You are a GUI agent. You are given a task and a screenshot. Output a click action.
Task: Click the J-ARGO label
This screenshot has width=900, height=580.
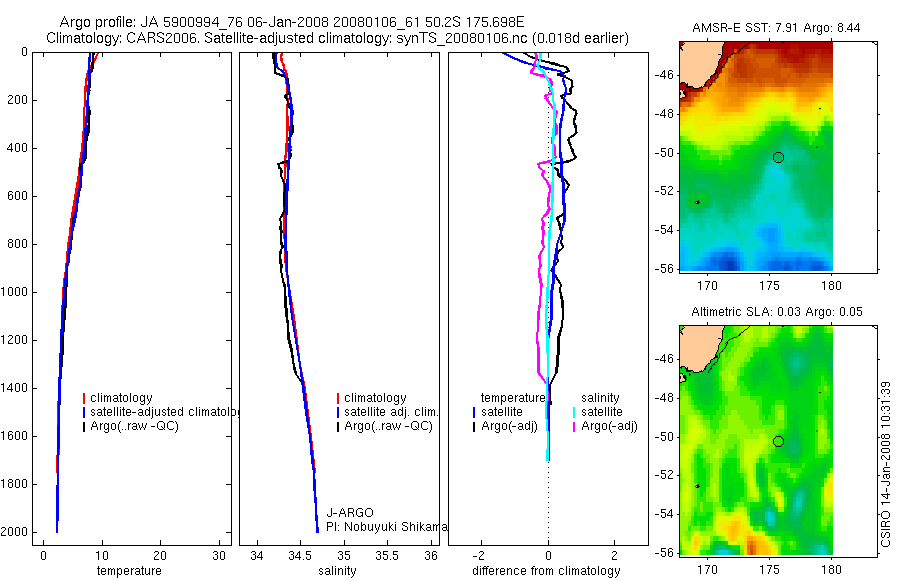[350, 512]
